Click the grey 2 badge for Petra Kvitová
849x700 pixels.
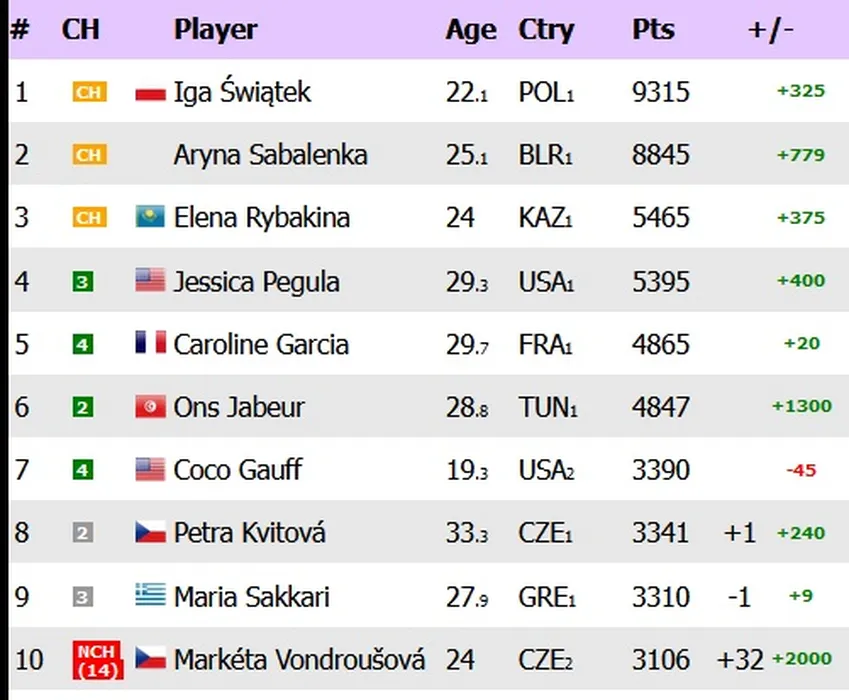[x=83, y=533]
